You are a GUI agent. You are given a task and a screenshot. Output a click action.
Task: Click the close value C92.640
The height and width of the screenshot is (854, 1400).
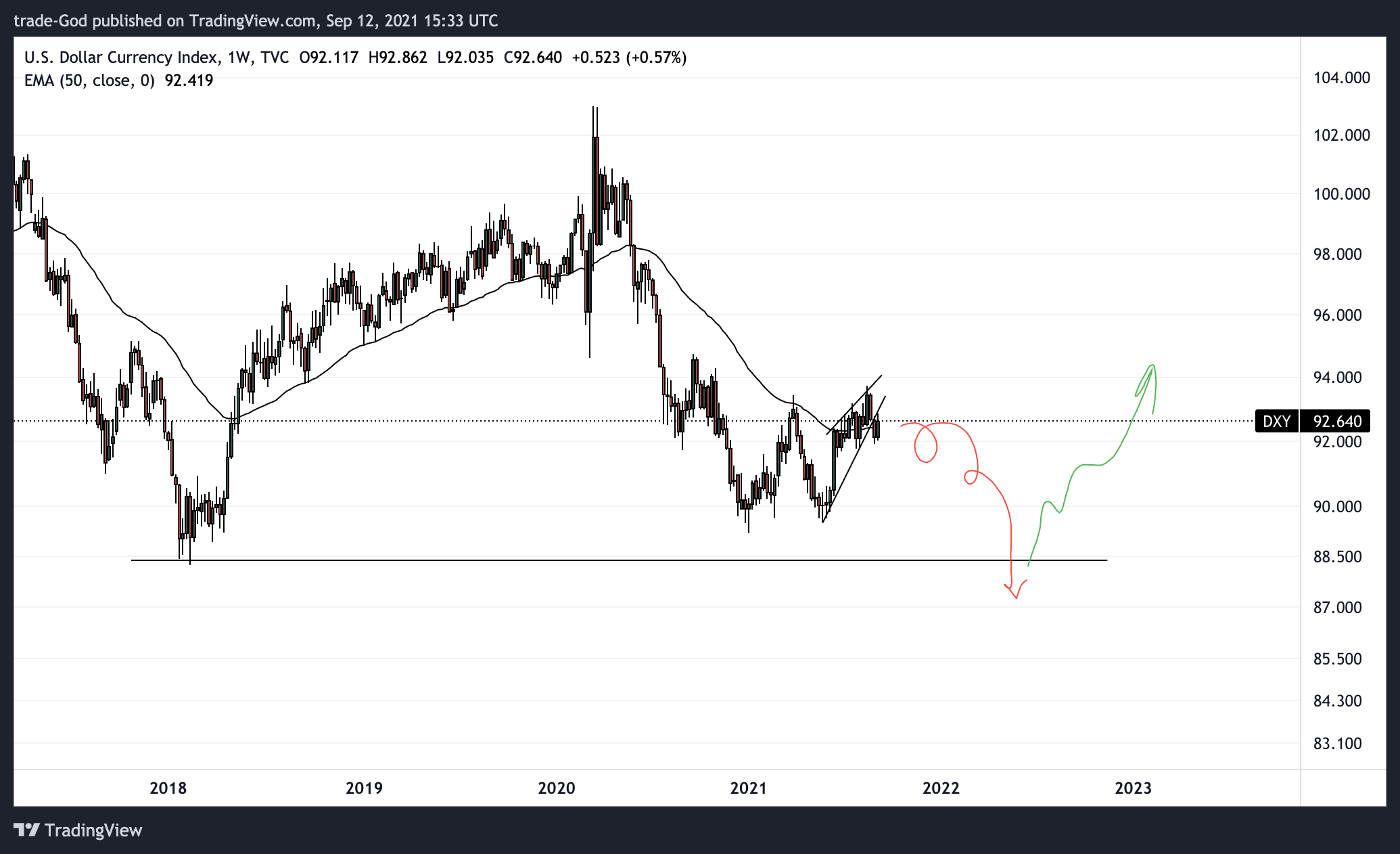pyautogui.click(x=533, y=58)
